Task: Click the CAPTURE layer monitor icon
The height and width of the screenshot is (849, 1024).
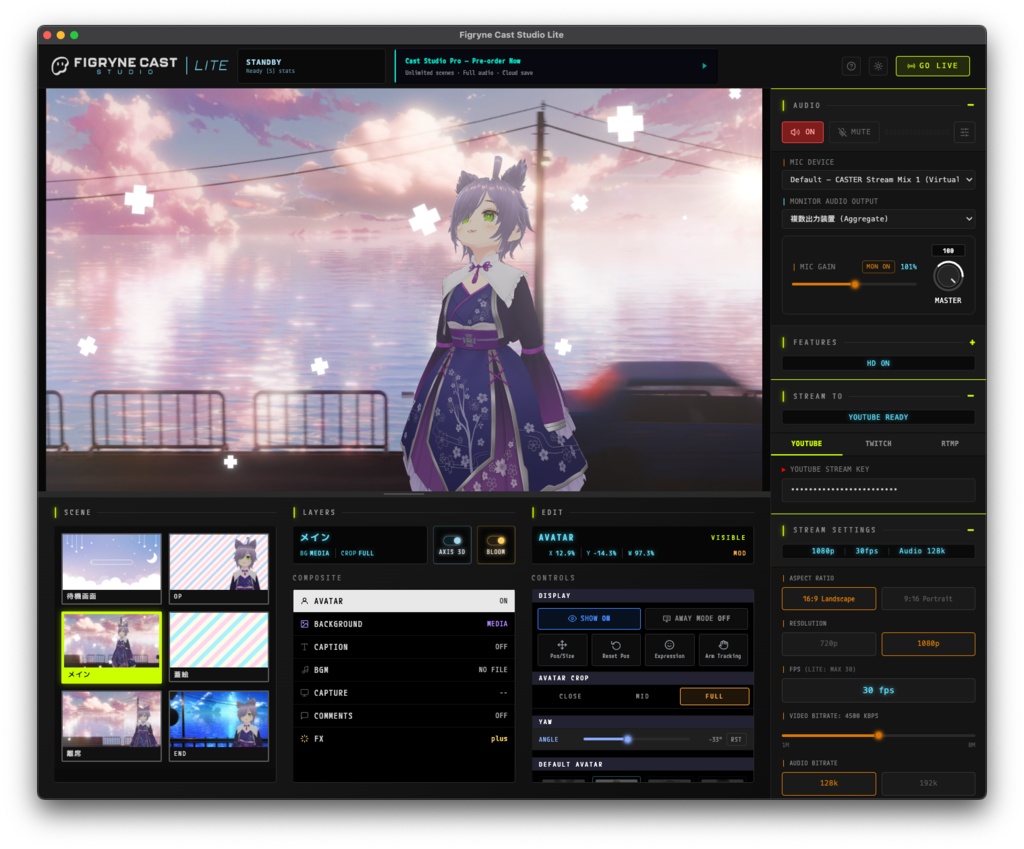Action: pos(304,692)
